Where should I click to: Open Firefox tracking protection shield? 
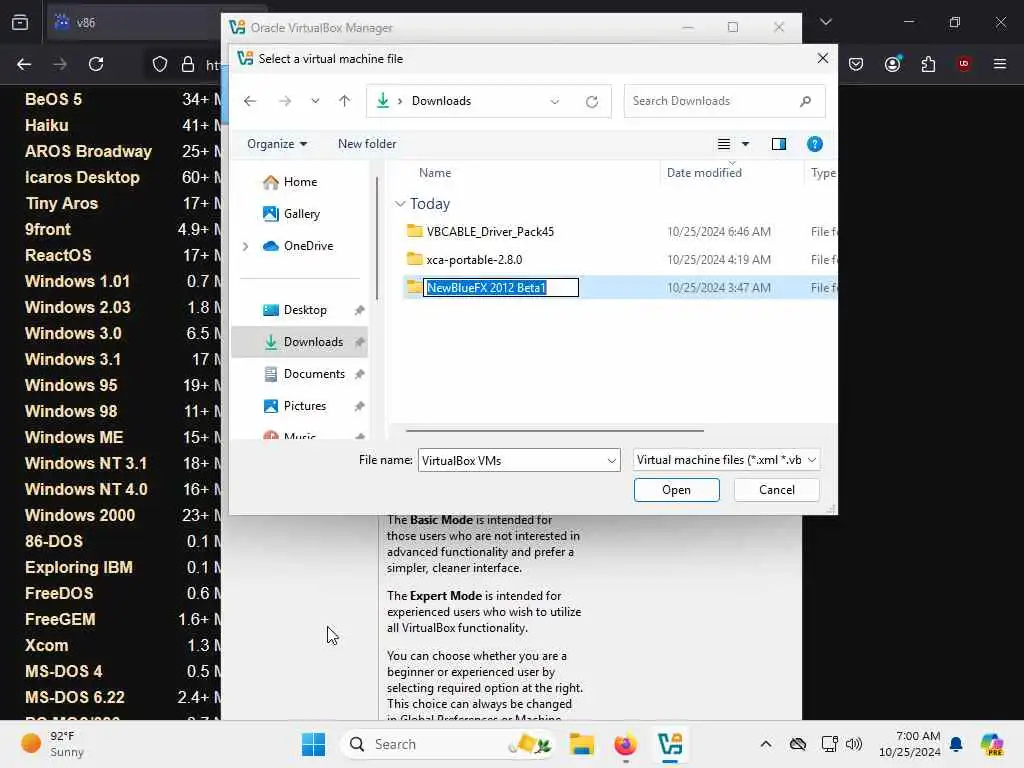pyautogui.click(x=160, y=64)
